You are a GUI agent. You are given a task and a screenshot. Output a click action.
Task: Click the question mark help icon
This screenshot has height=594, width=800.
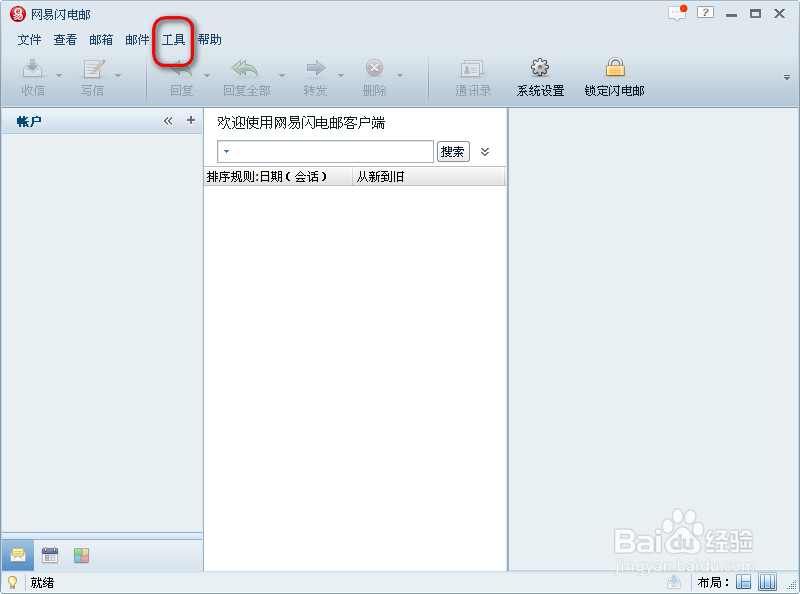pos(705,12)
